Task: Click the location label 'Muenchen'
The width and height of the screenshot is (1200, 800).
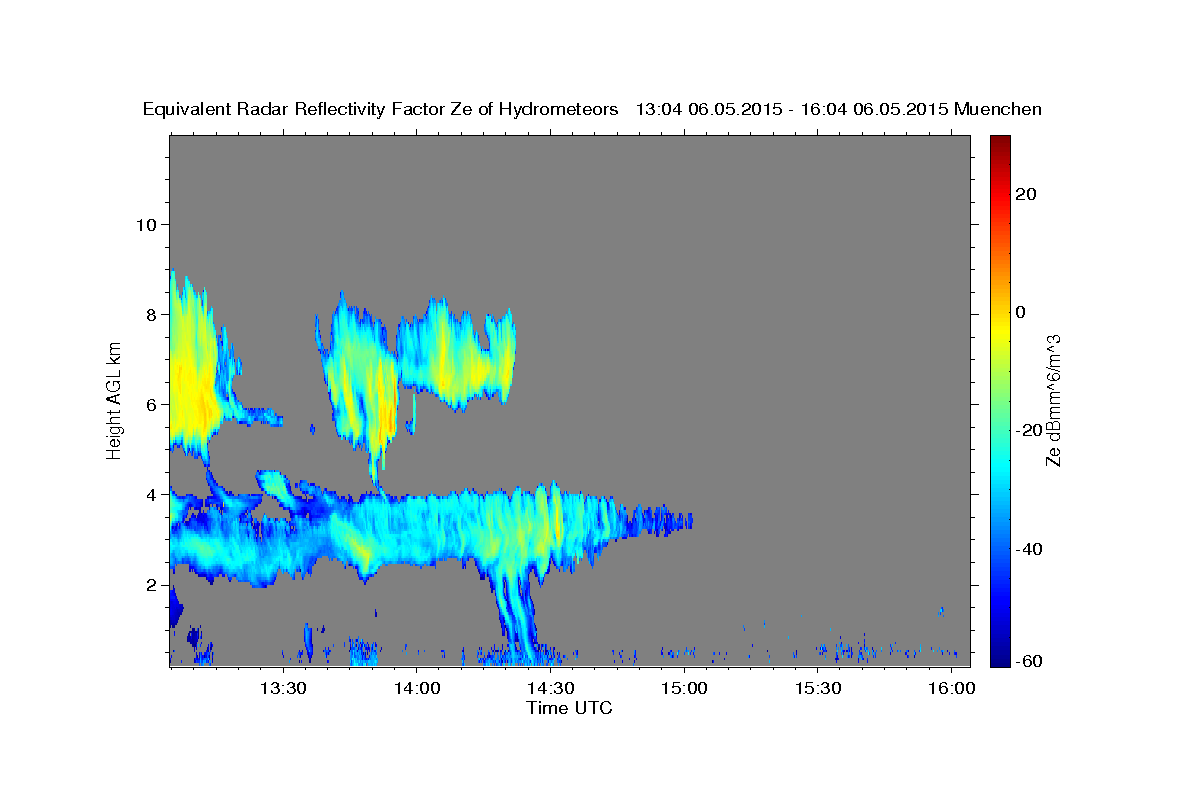Action: tap(999, 110)
